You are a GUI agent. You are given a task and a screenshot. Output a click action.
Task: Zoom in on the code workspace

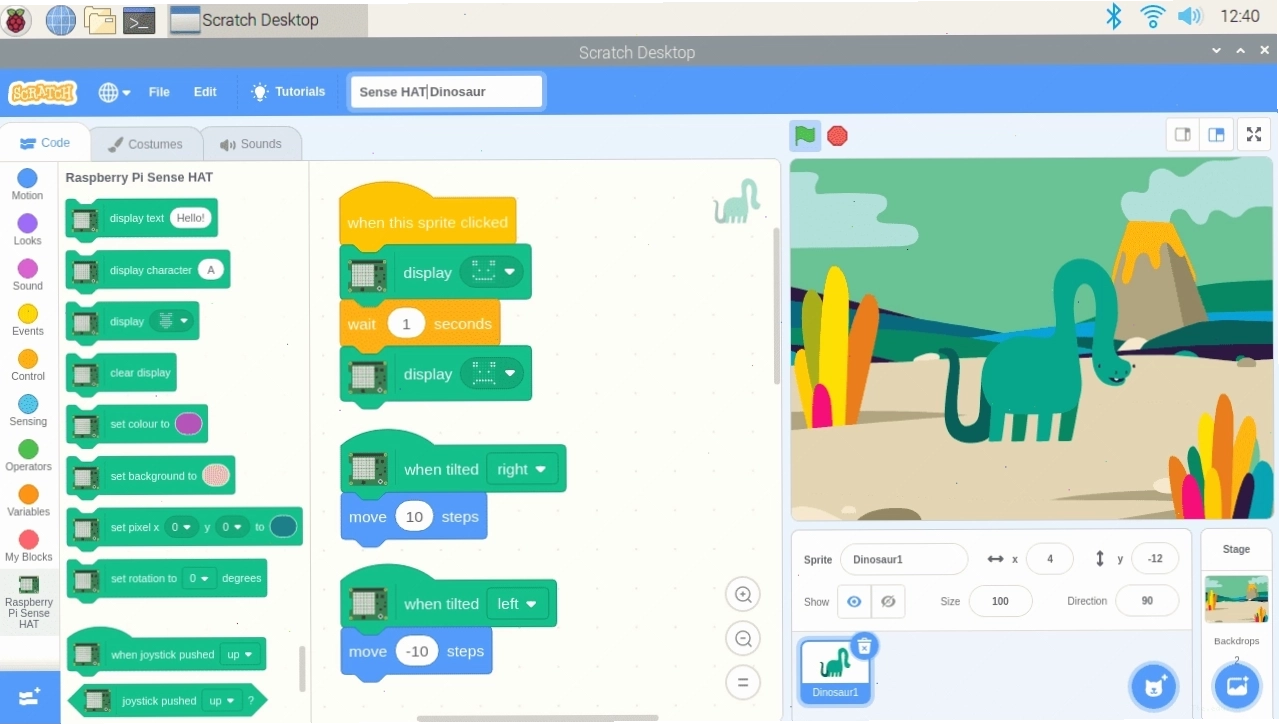point(743,595)
